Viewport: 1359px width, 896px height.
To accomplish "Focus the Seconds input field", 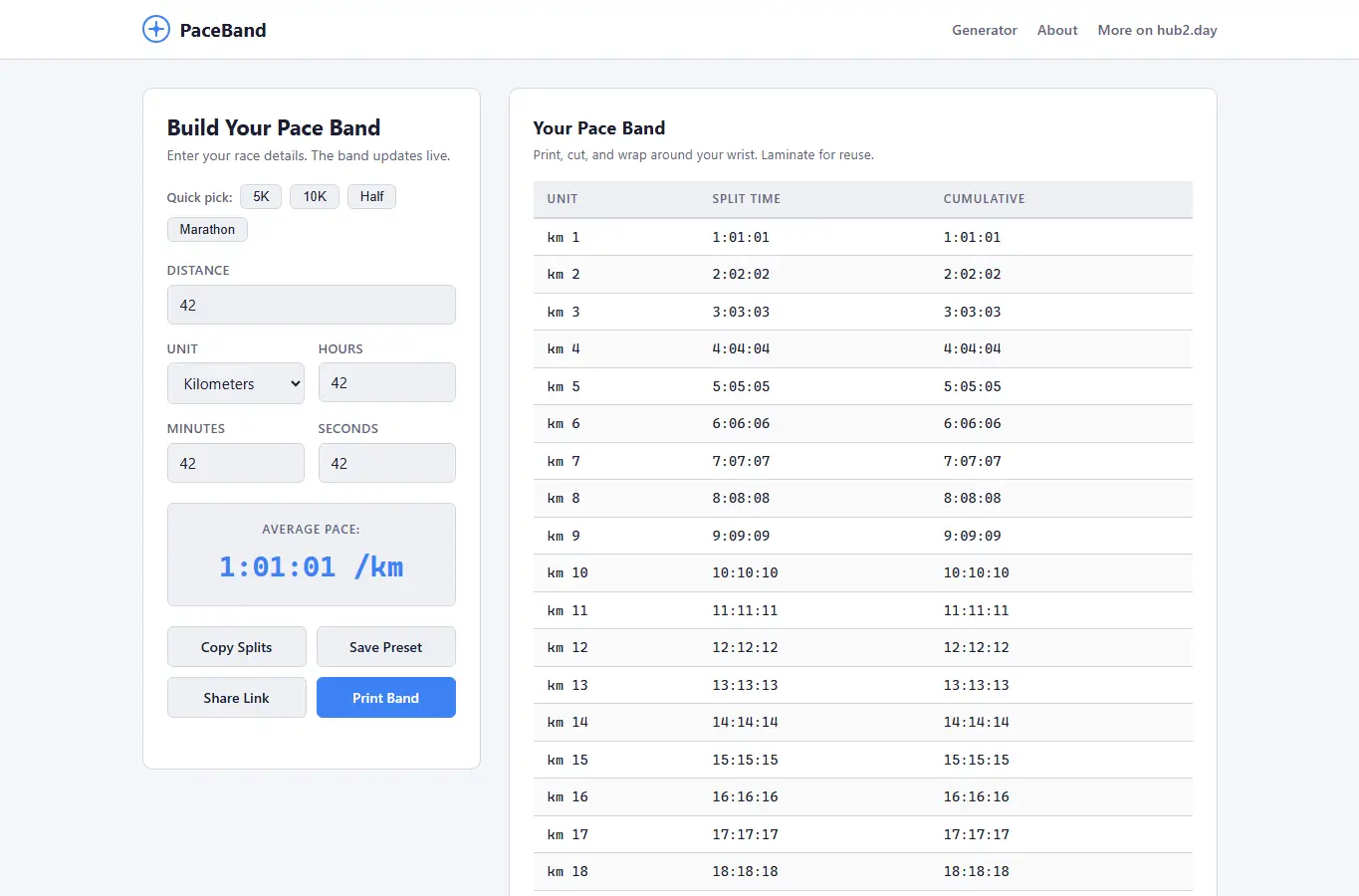I will pos(386,463).
